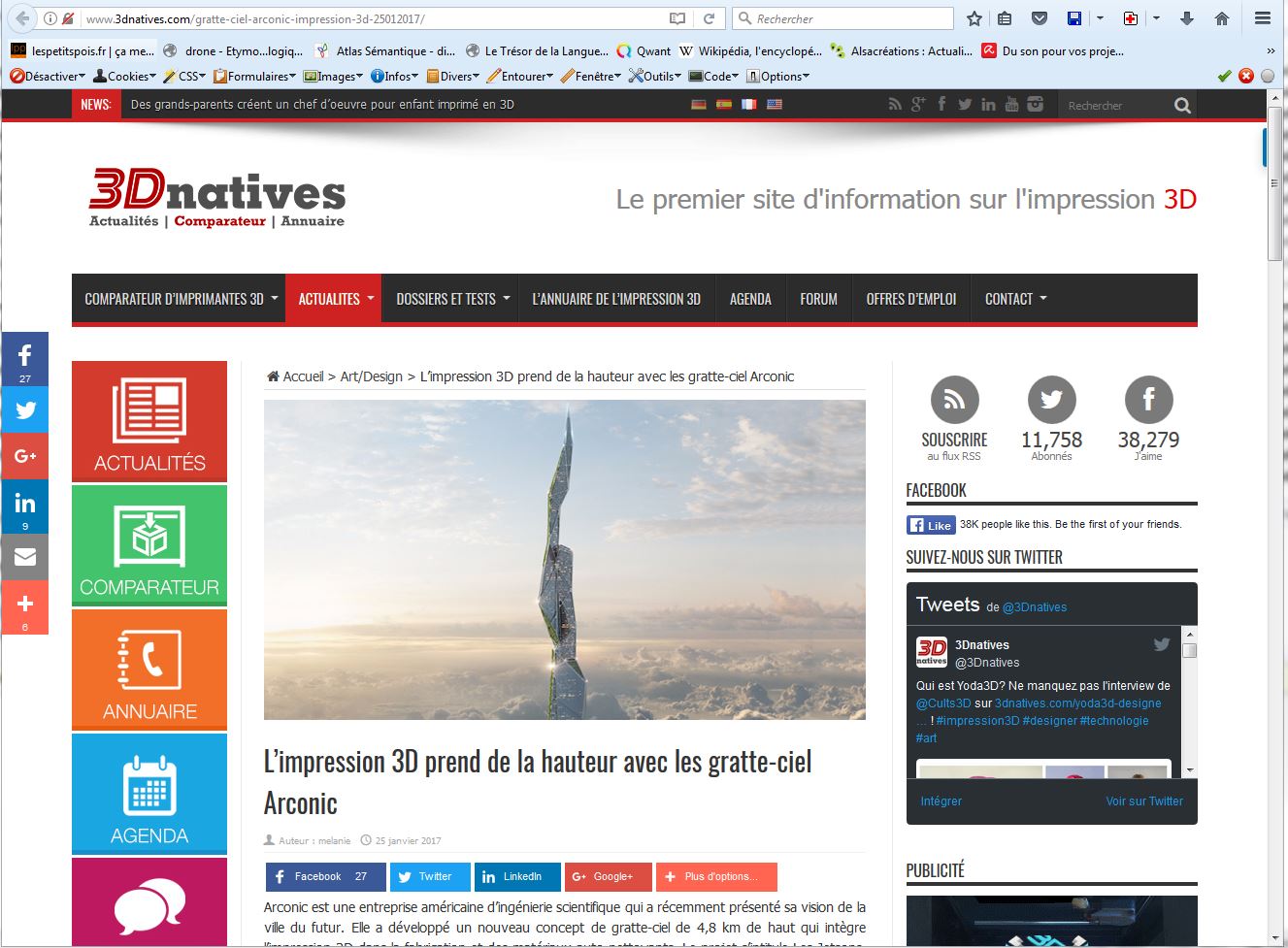The image size is (1288, 948).
Task: Open the Offres d'emploi menu item
Action: coord(910,299)
